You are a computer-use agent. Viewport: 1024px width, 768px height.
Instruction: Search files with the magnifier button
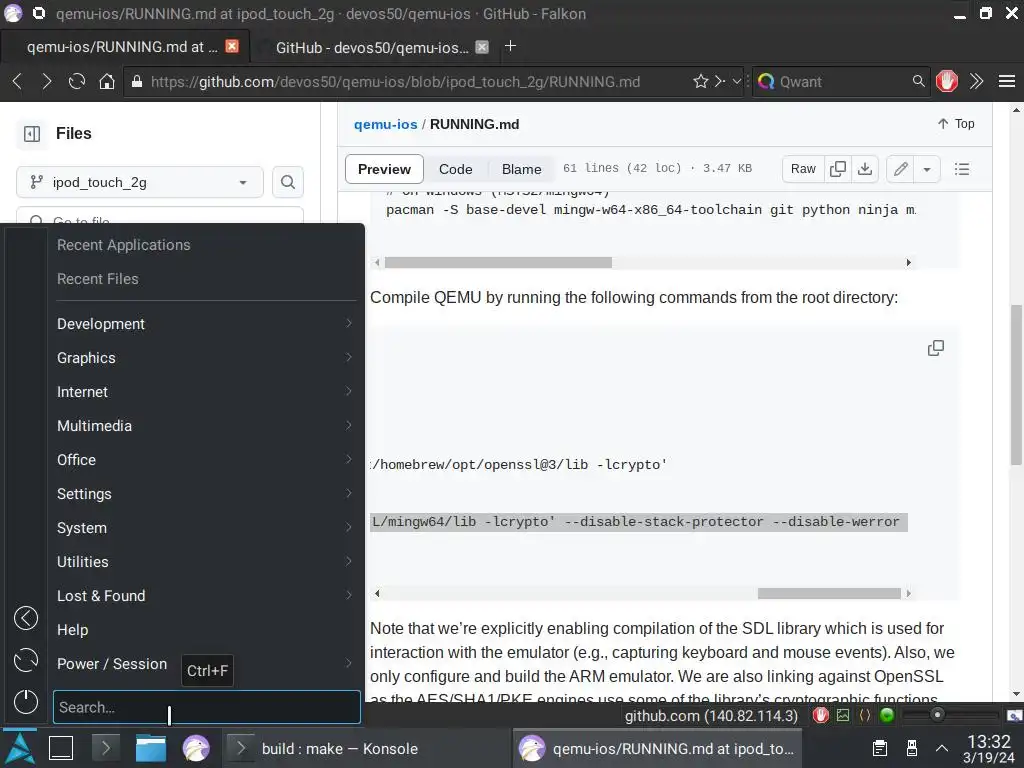[x=287, y=182]
